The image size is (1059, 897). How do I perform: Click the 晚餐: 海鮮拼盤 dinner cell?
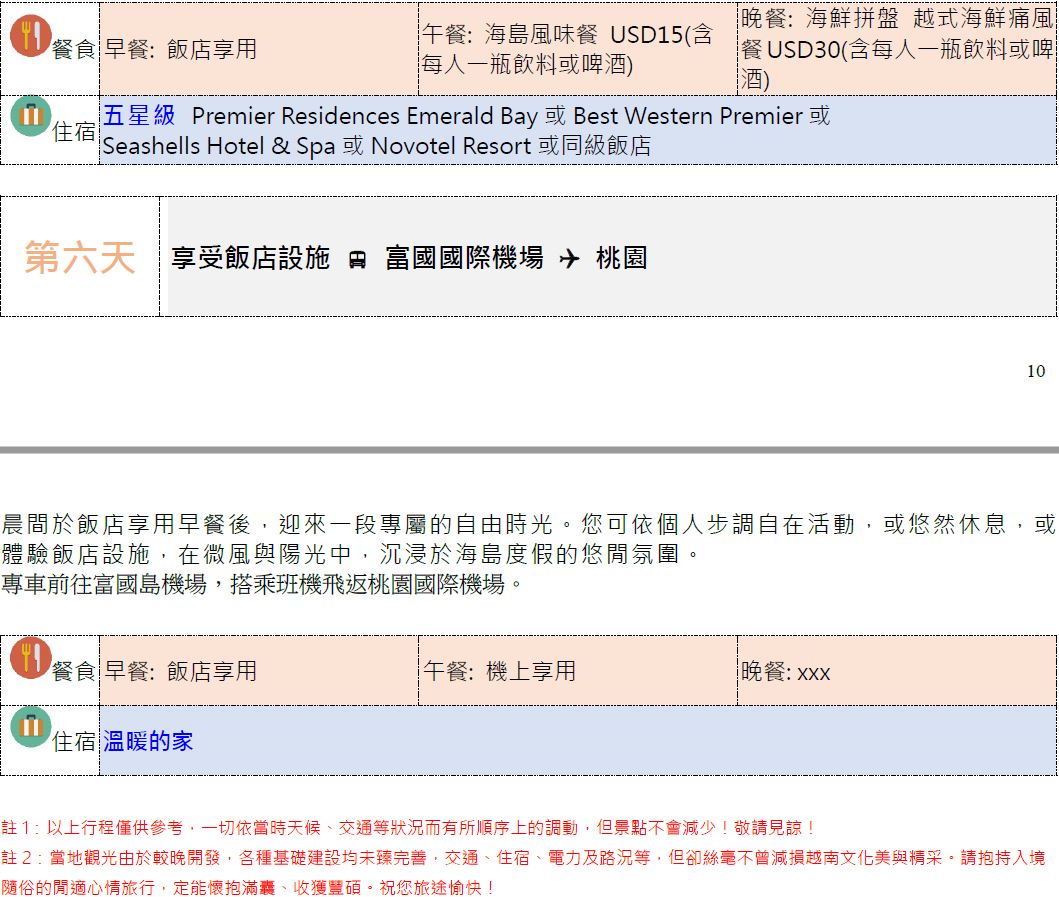point(895,49)
